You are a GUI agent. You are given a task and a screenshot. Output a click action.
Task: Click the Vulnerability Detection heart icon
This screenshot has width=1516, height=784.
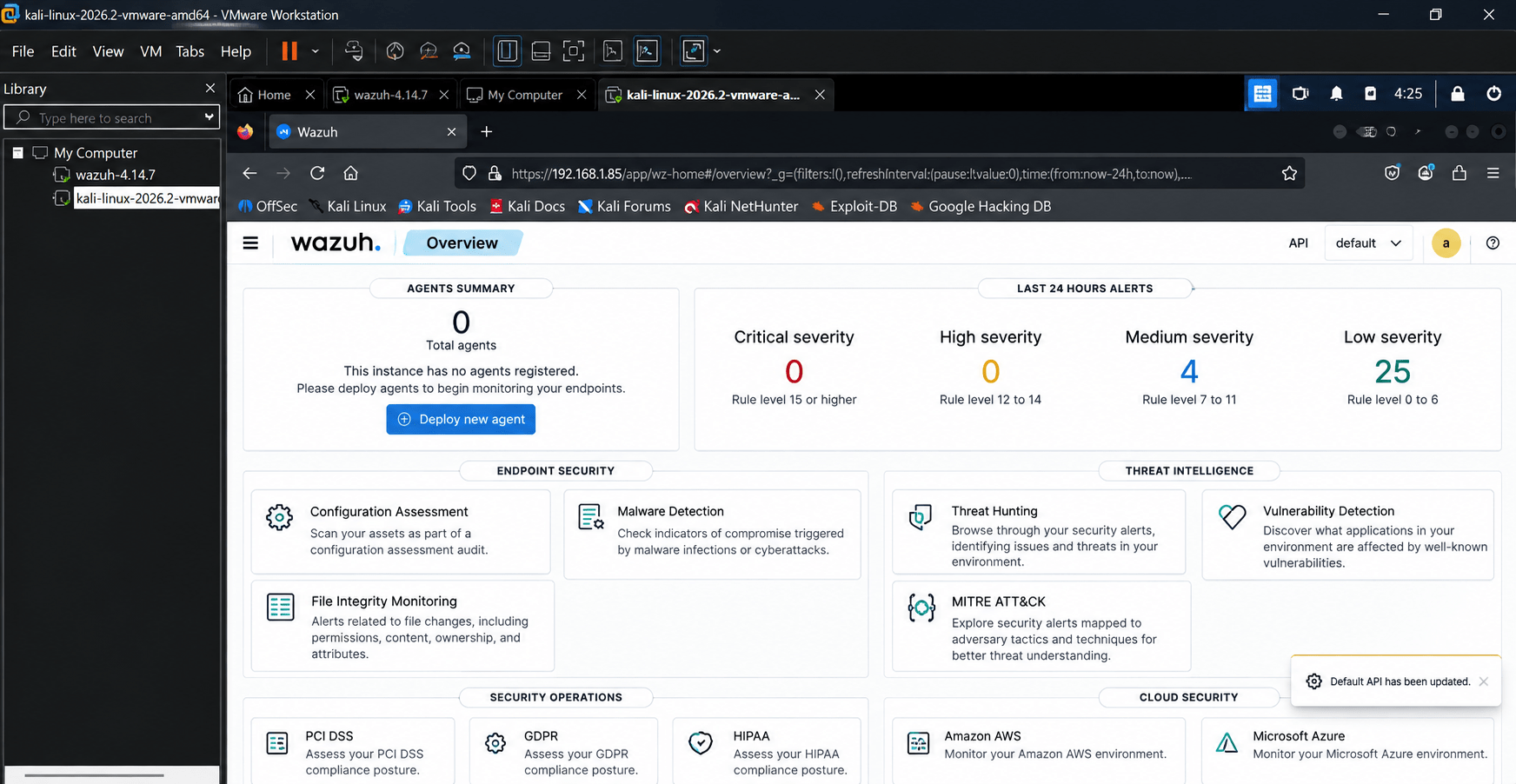point(1232,516)
